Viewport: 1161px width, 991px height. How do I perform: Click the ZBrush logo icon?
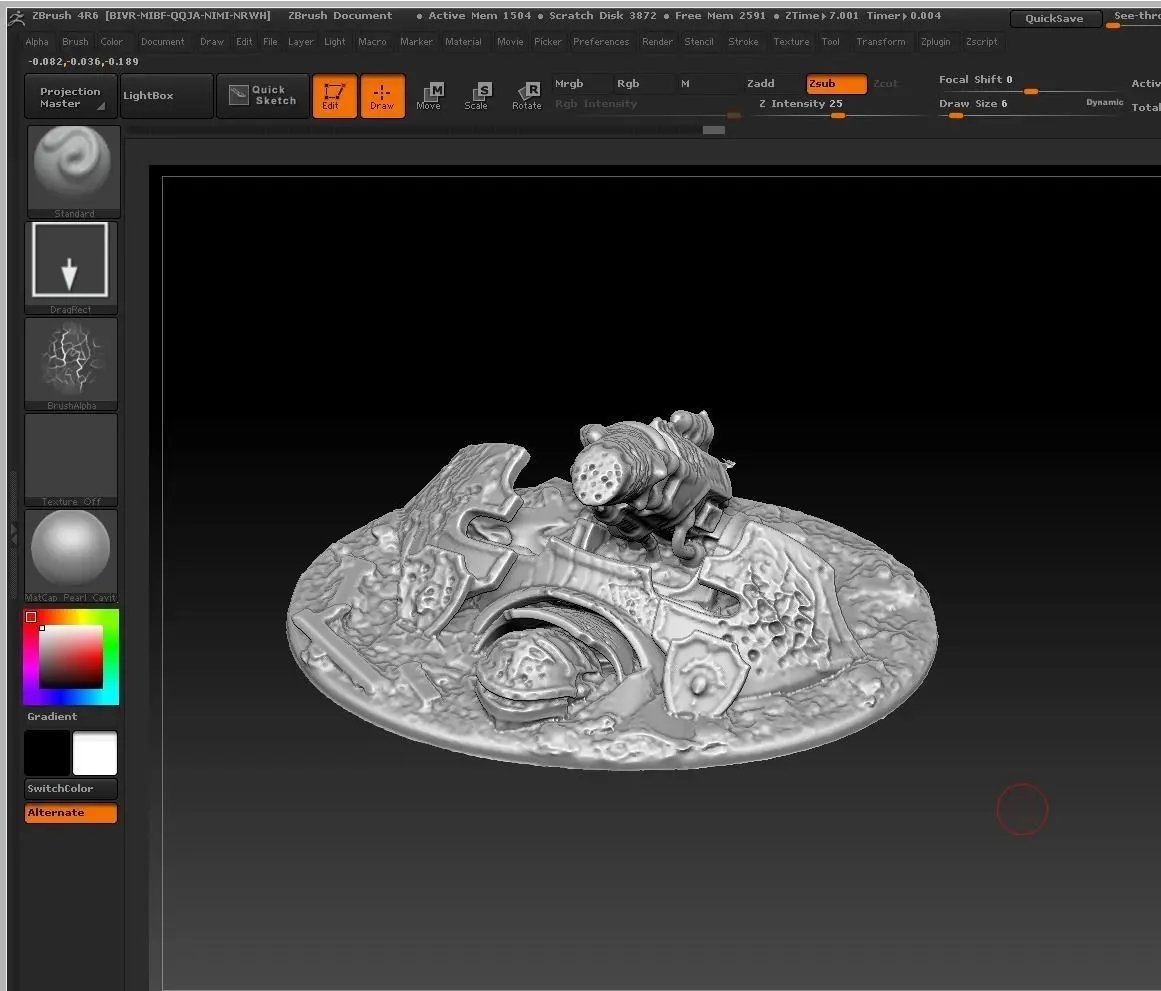16,17
